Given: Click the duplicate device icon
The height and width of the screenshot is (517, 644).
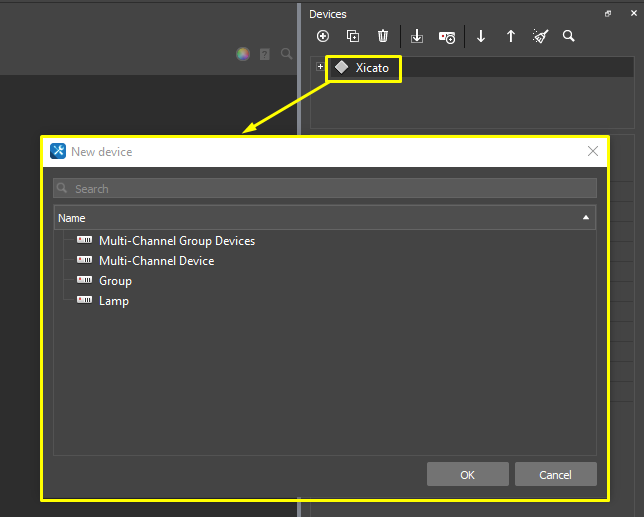Looking at the screenshot, I should click(352, 36).
